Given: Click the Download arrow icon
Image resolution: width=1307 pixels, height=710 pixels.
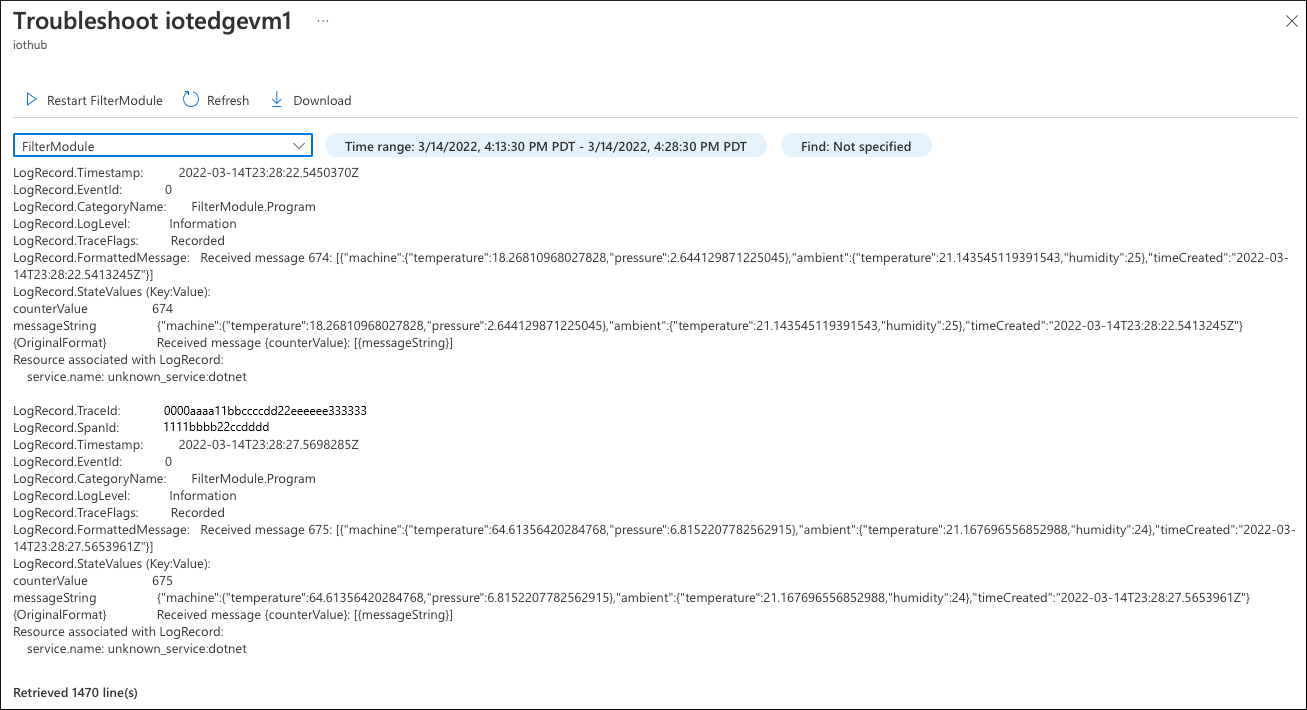Looking at the screenshot, I should [277, 99].
